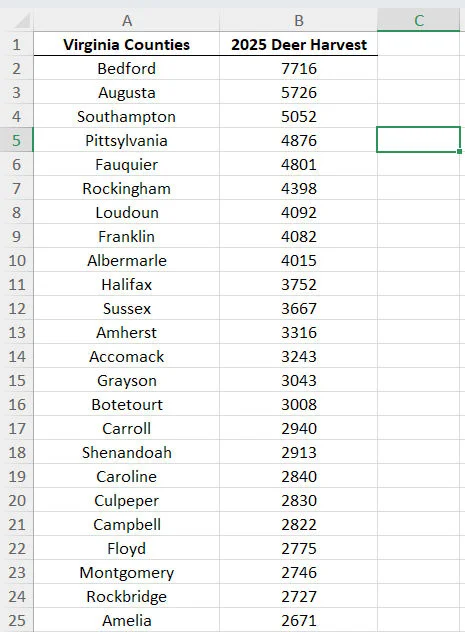Select the Bedford cell
Viewport: 465px width, 632px height.
coord(127,68)
